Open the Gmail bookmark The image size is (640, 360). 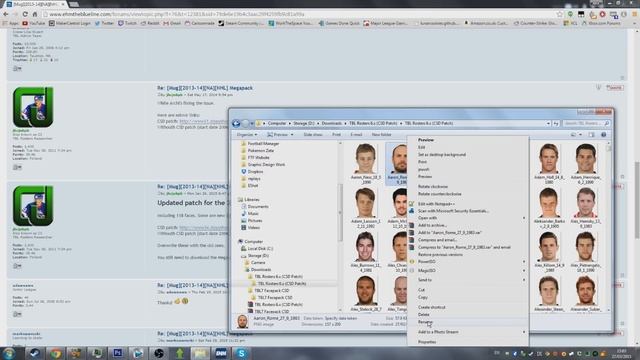pos(172,23)
